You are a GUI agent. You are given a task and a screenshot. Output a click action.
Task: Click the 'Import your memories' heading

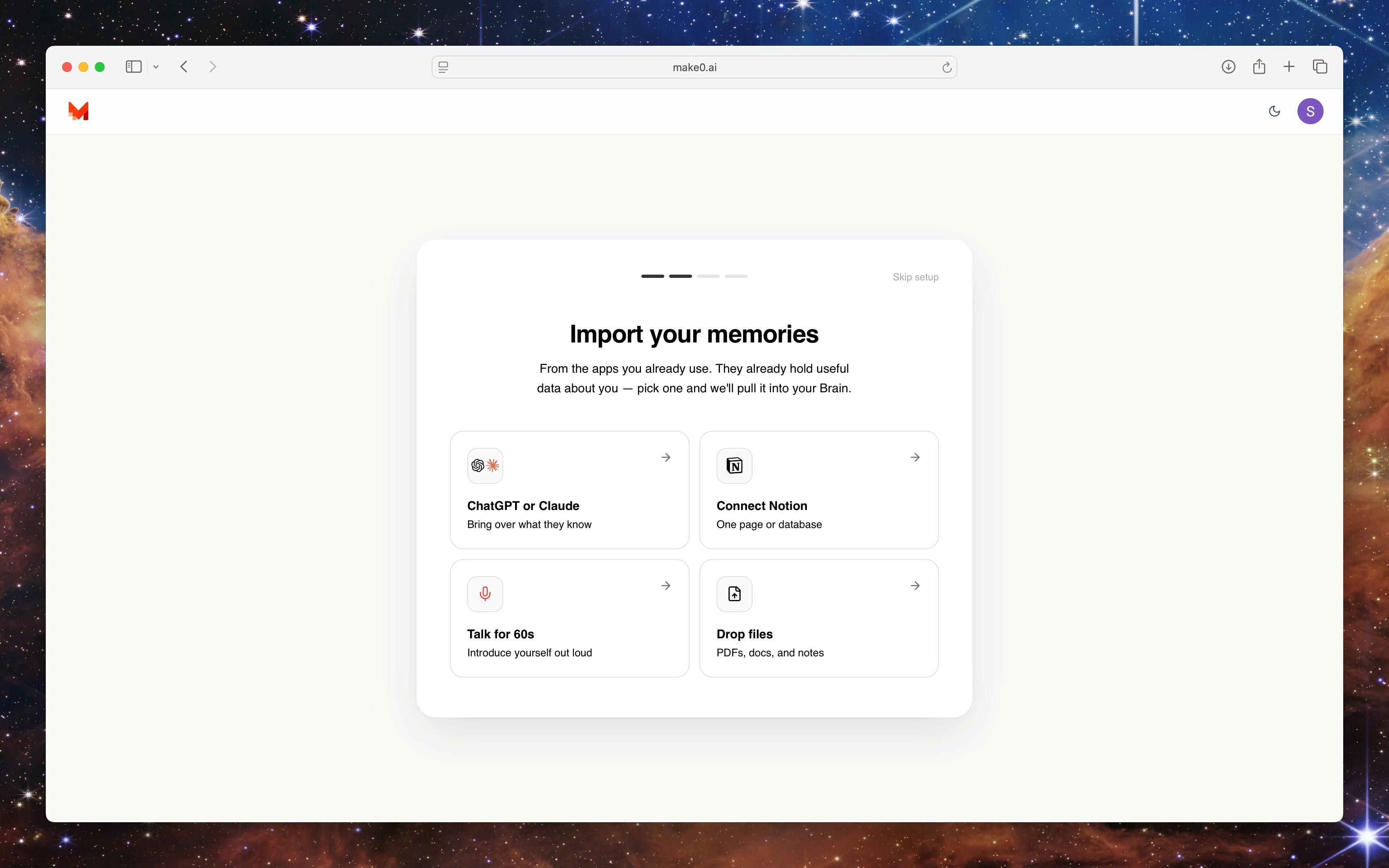pos(694,334)
